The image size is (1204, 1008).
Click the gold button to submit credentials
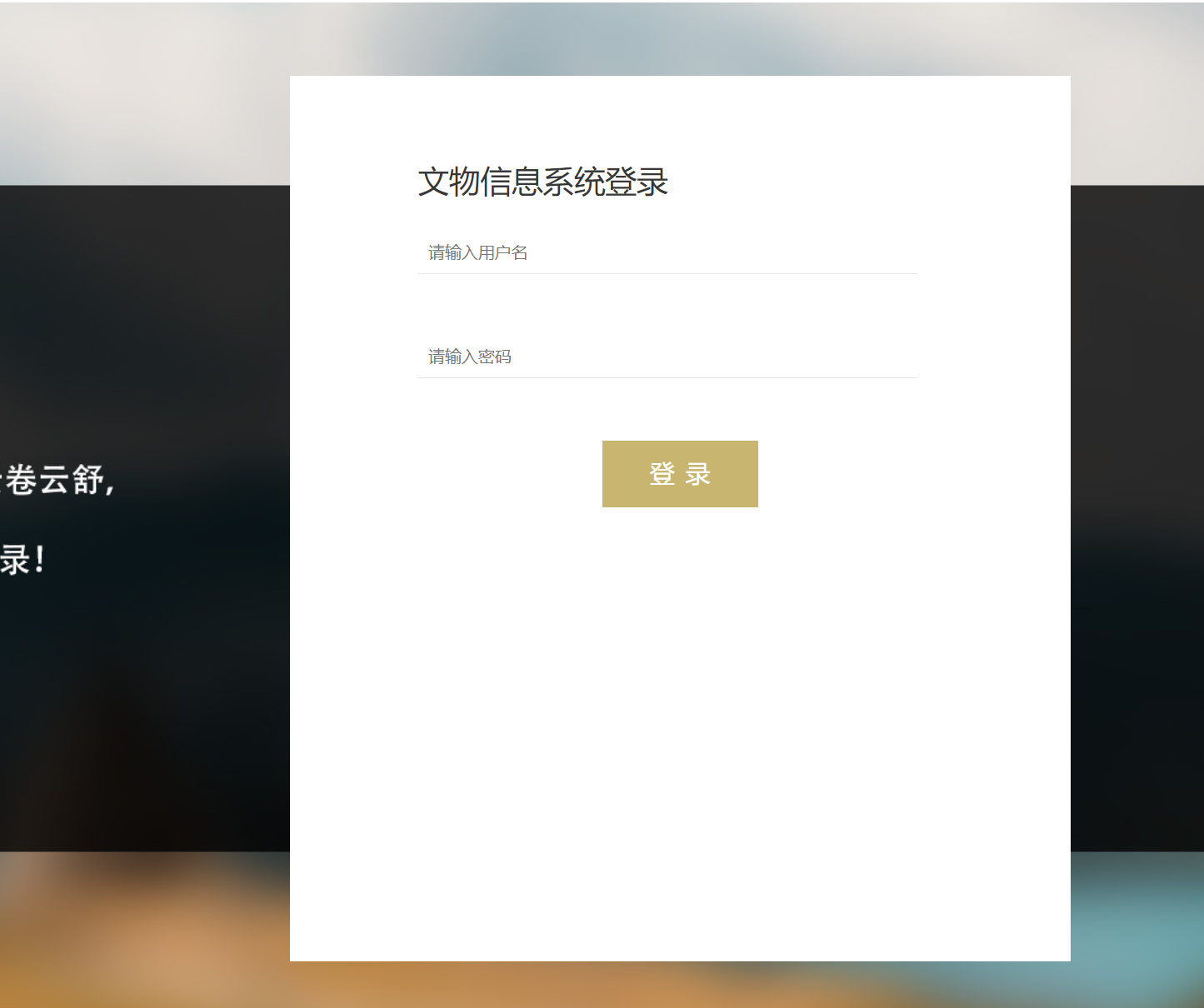[x=680, y=473]
